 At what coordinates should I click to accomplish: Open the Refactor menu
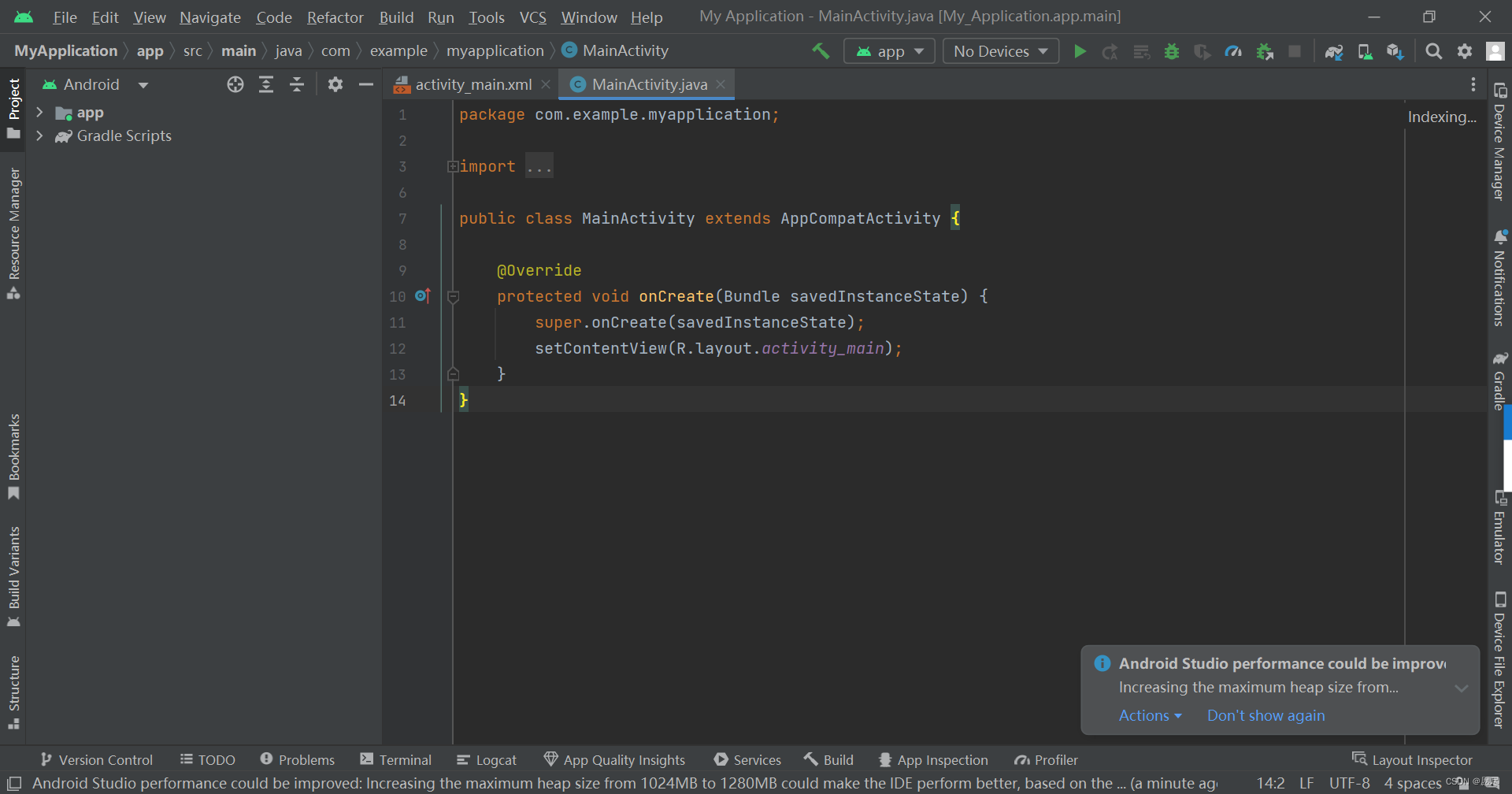tap(335, 17)
